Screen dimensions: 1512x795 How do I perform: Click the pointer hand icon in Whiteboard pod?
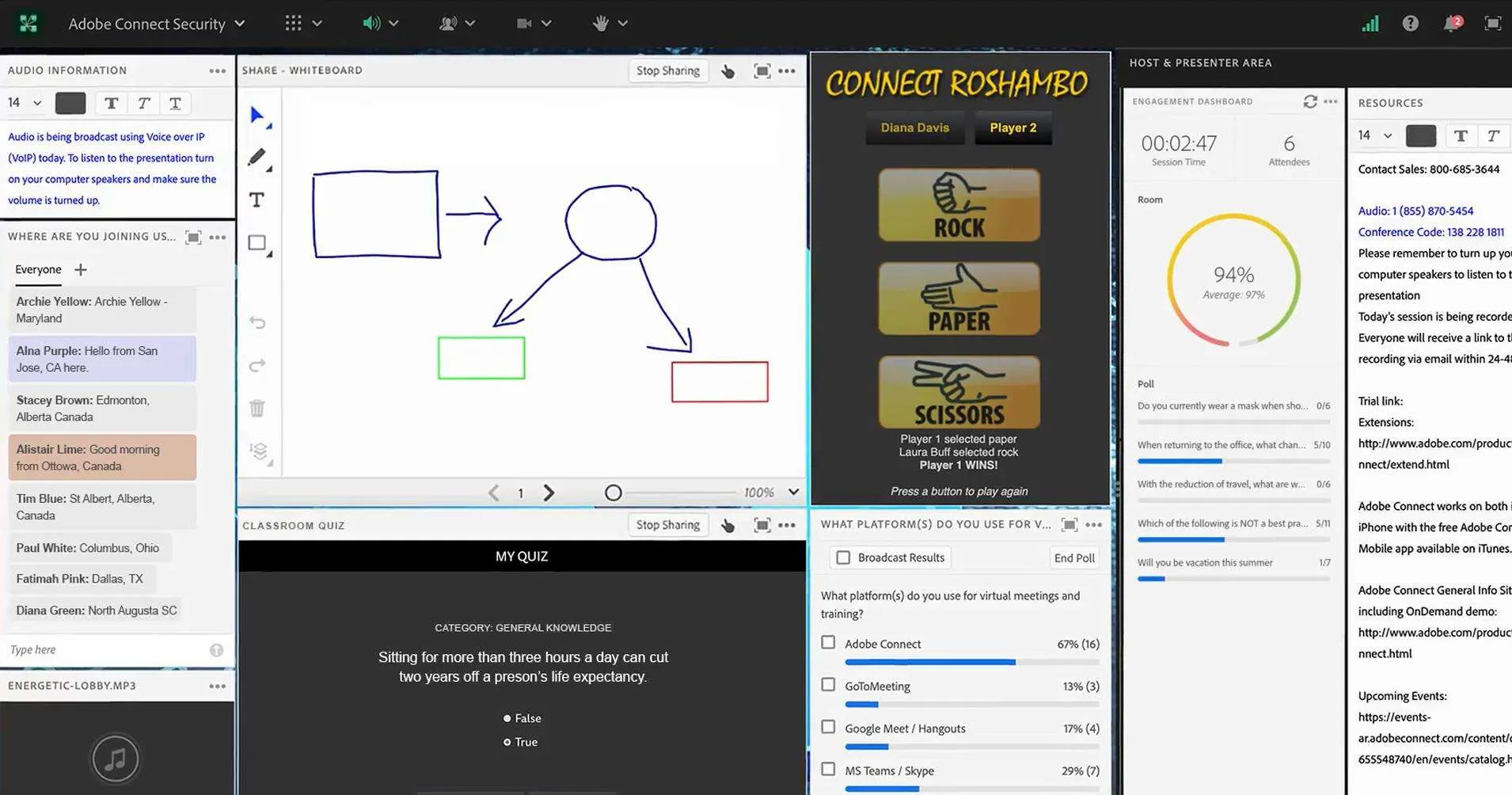(x=728, y=71)
